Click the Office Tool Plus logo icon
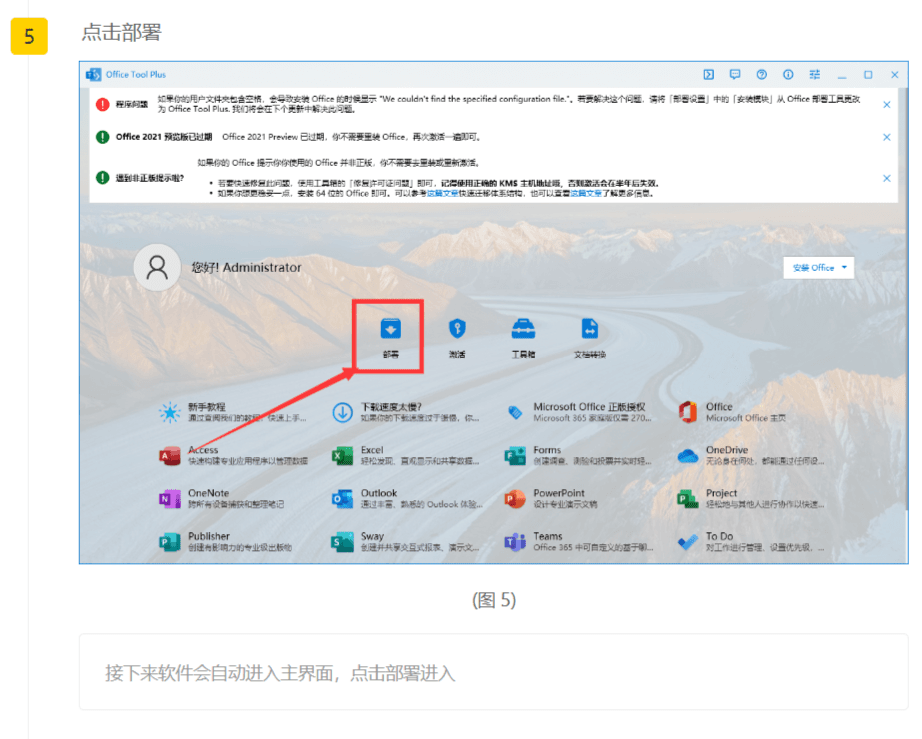The image size is (922, 739). 93,75
